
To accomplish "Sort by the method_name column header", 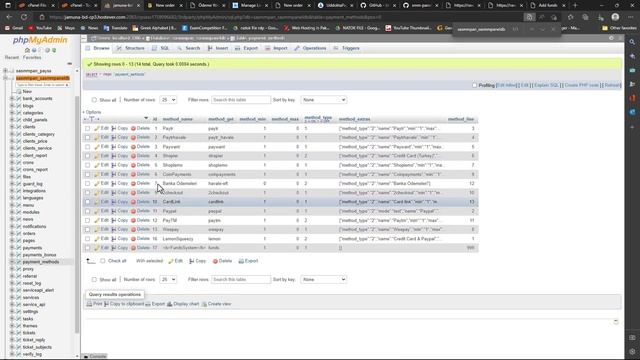I will [178, 119].
